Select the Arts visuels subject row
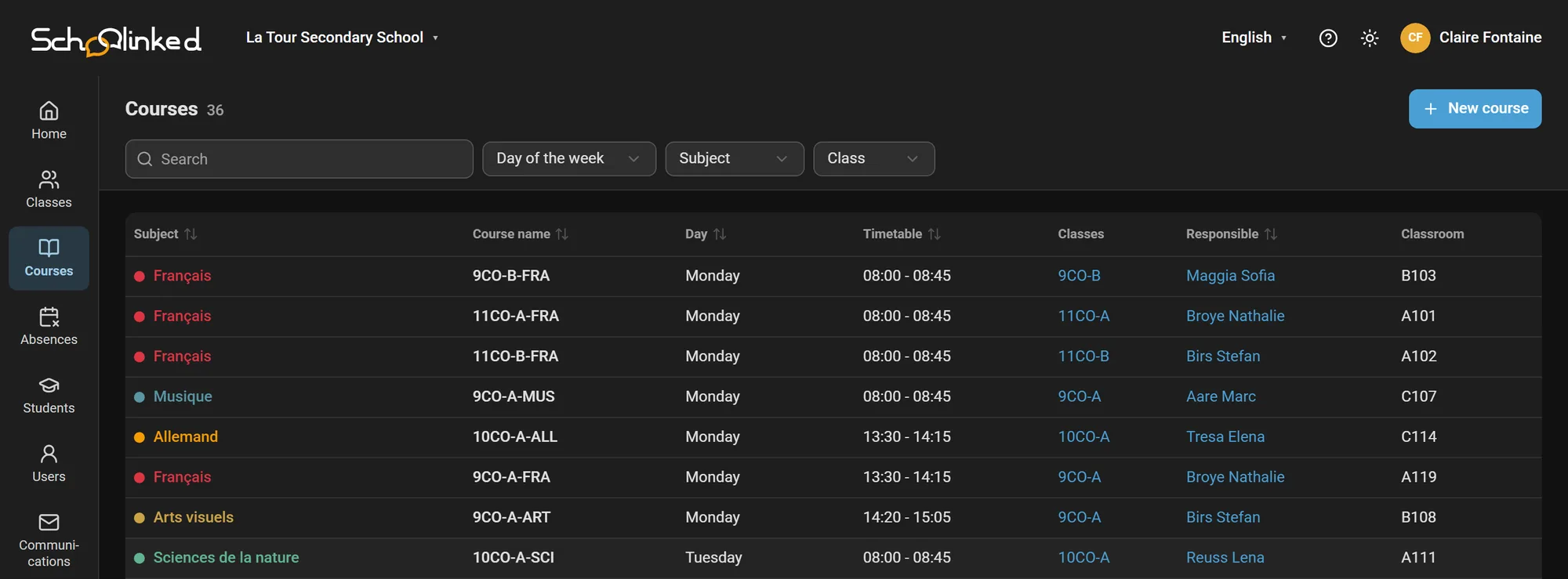 pyautogui.click(x=833, y=517)
